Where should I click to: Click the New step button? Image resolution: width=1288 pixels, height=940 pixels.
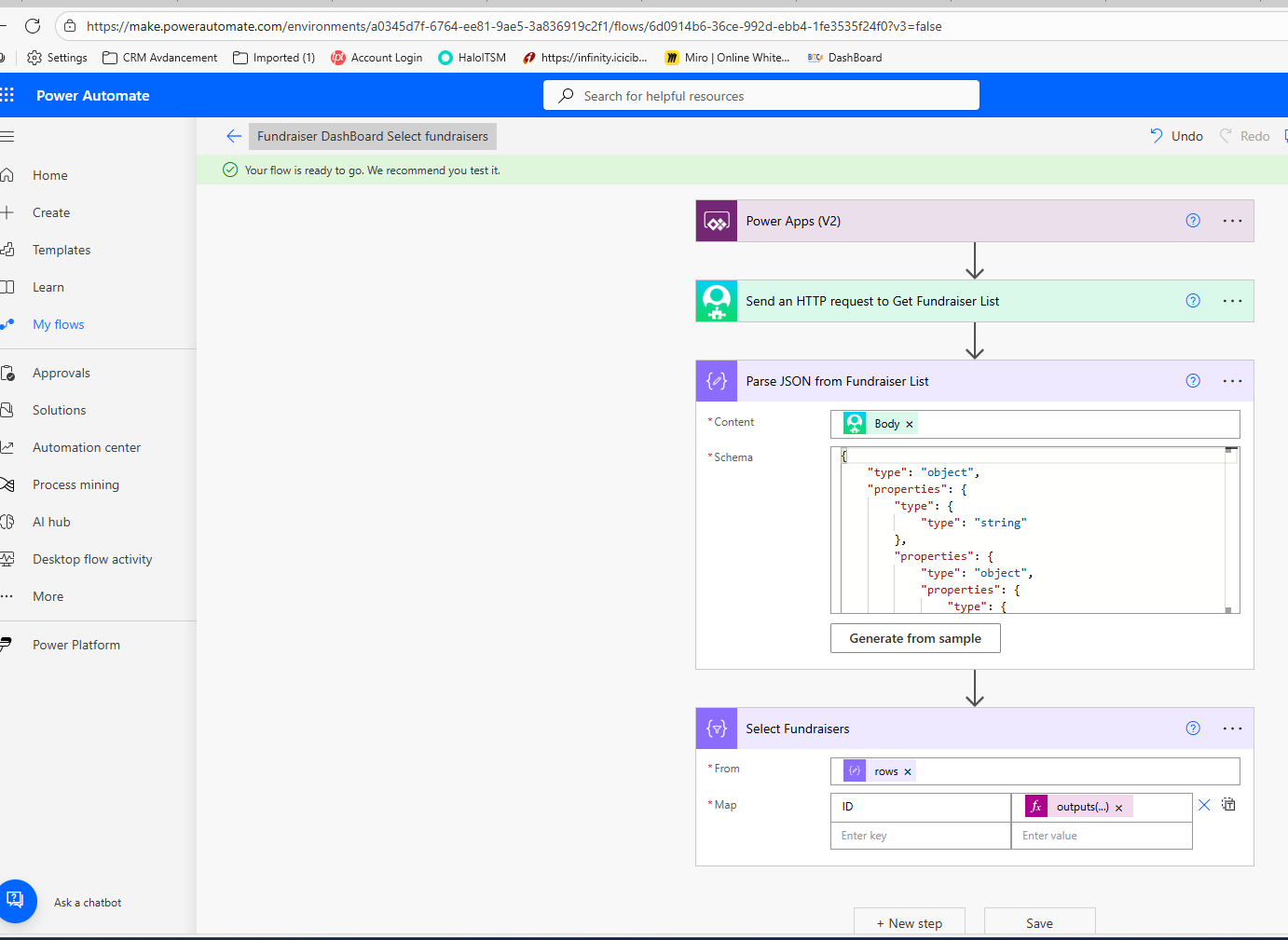(910, 923)
